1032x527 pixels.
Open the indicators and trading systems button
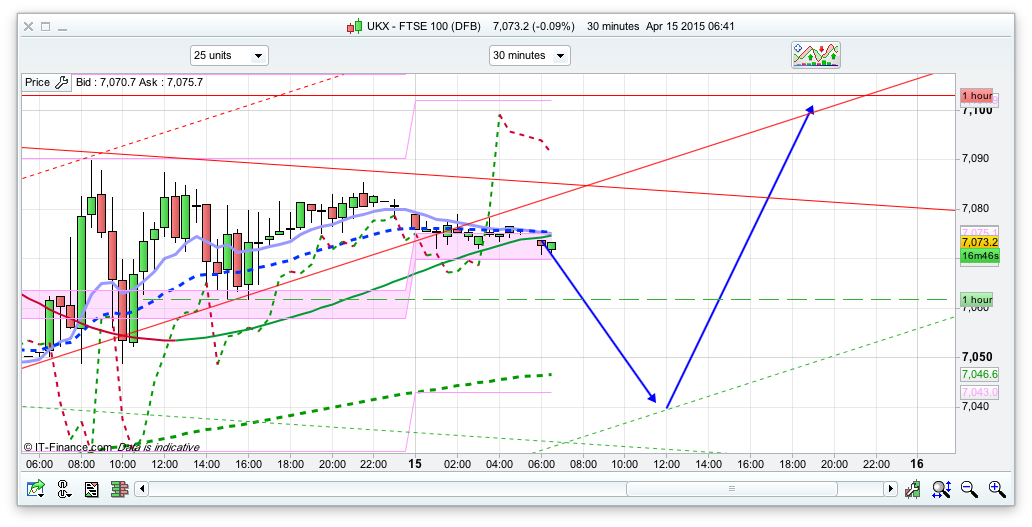(x=816, y=55)
